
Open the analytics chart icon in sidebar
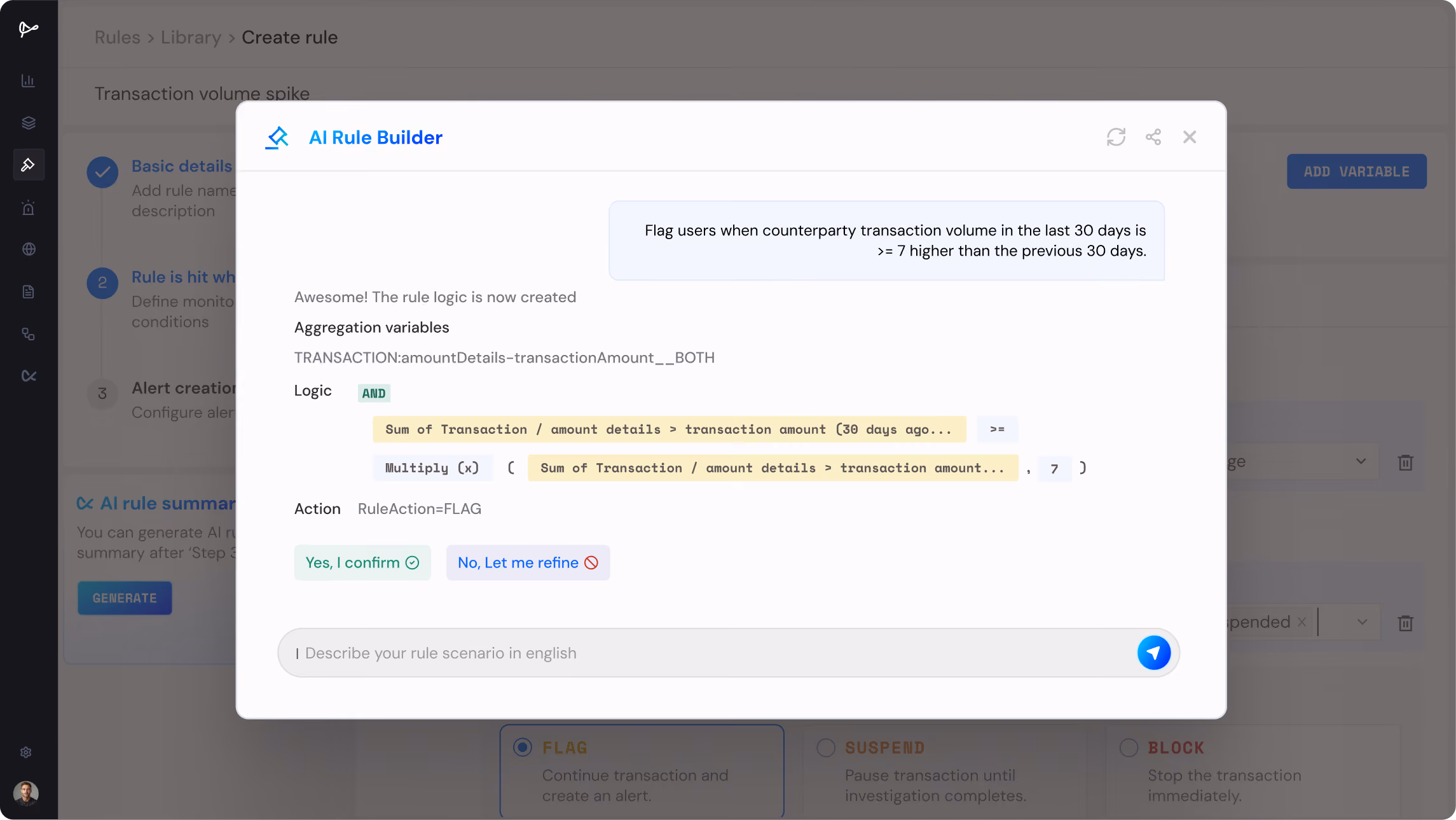click(x=28, y=81)
